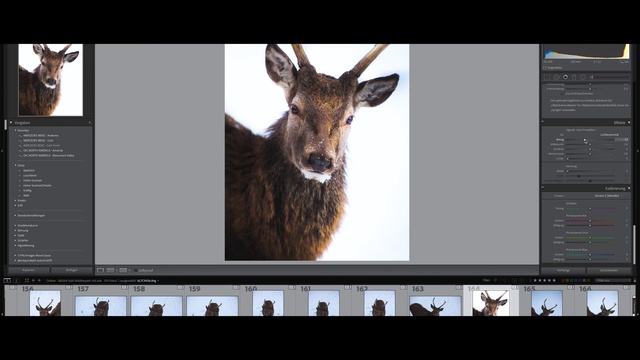The width and height of the screenshot is (640, 360).
Task: Open the Lichterpriorität style dropdown
Action: pyautogui.click(x=611, y=135)
